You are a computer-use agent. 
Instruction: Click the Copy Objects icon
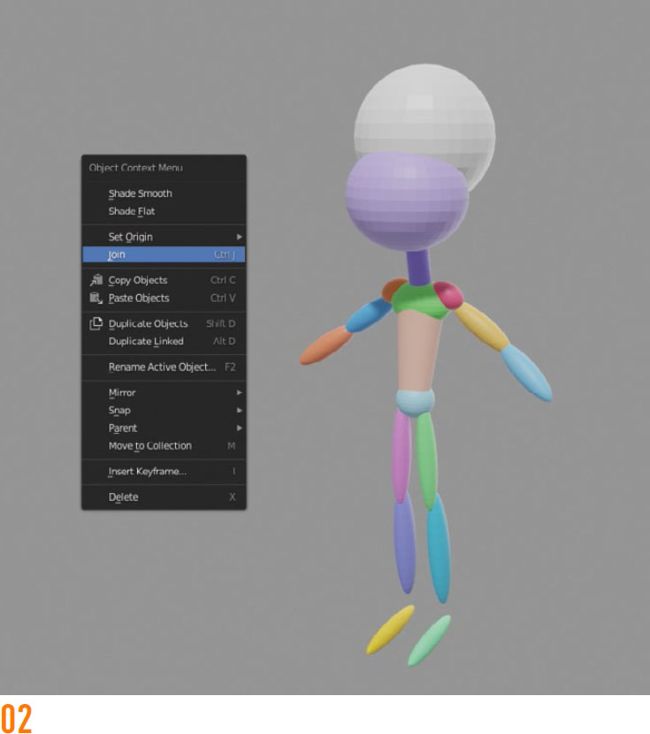(96, 280)
